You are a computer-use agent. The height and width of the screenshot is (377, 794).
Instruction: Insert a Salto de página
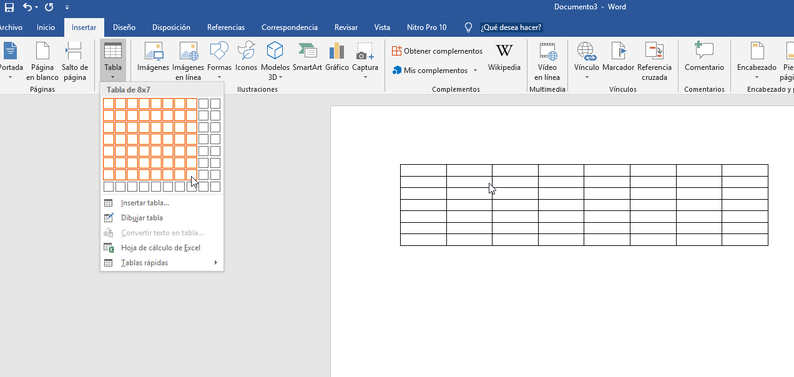[74, 62]
